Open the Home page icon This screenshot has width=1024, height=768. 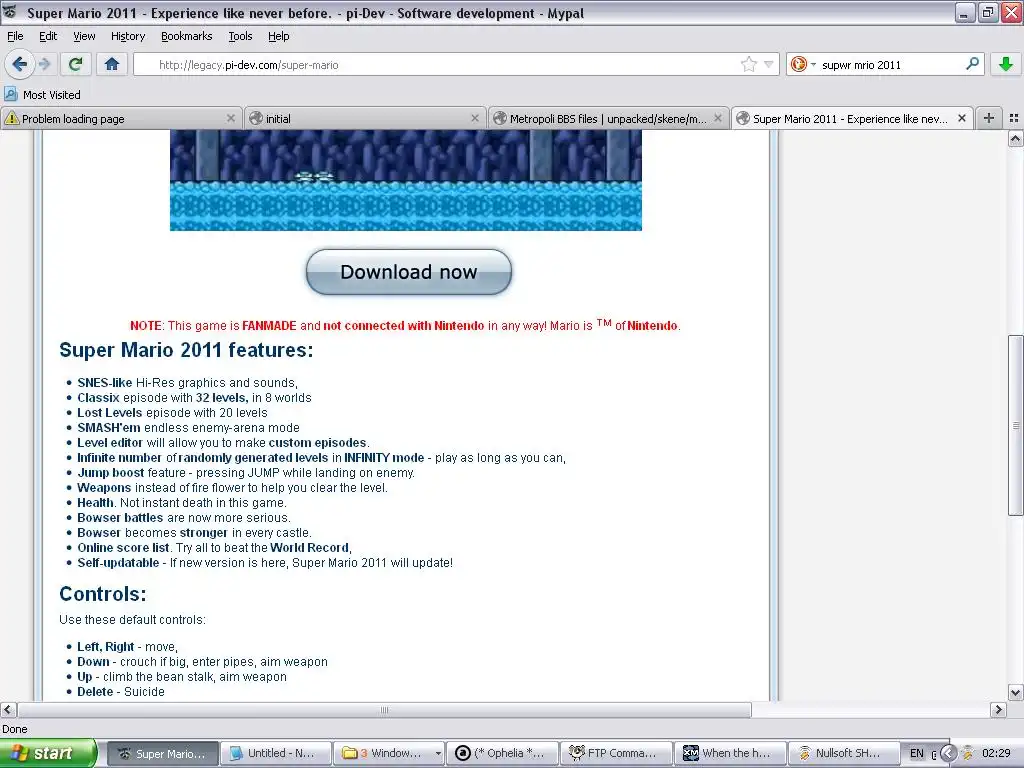[x=112, y=64]
